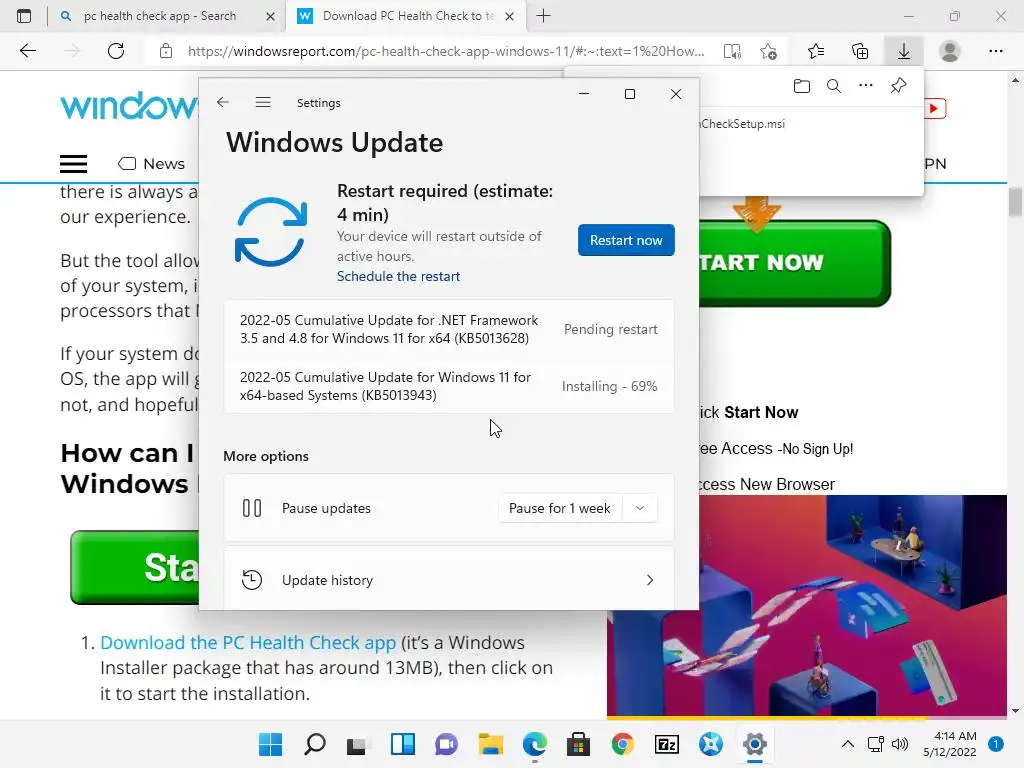The height and width of the screenshot is (768, 1024).
Task: Open the Windows Report hamburger menu
Action: point(73,164)
